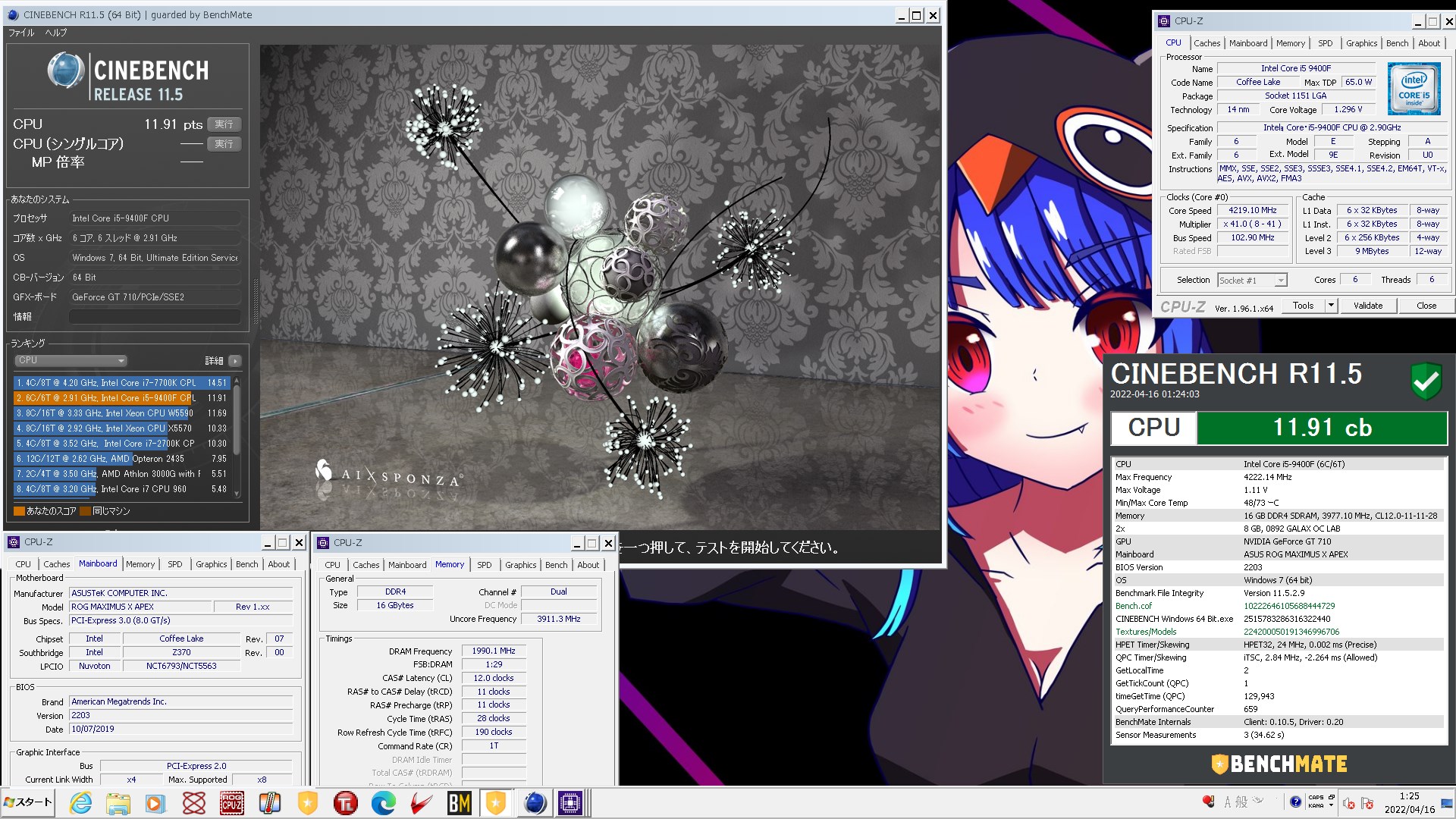The height and width of the screenshot is (819, 1456).
Task: Click the Intel Core i5 logo in CPU-Z
Action: point(1414,89)
